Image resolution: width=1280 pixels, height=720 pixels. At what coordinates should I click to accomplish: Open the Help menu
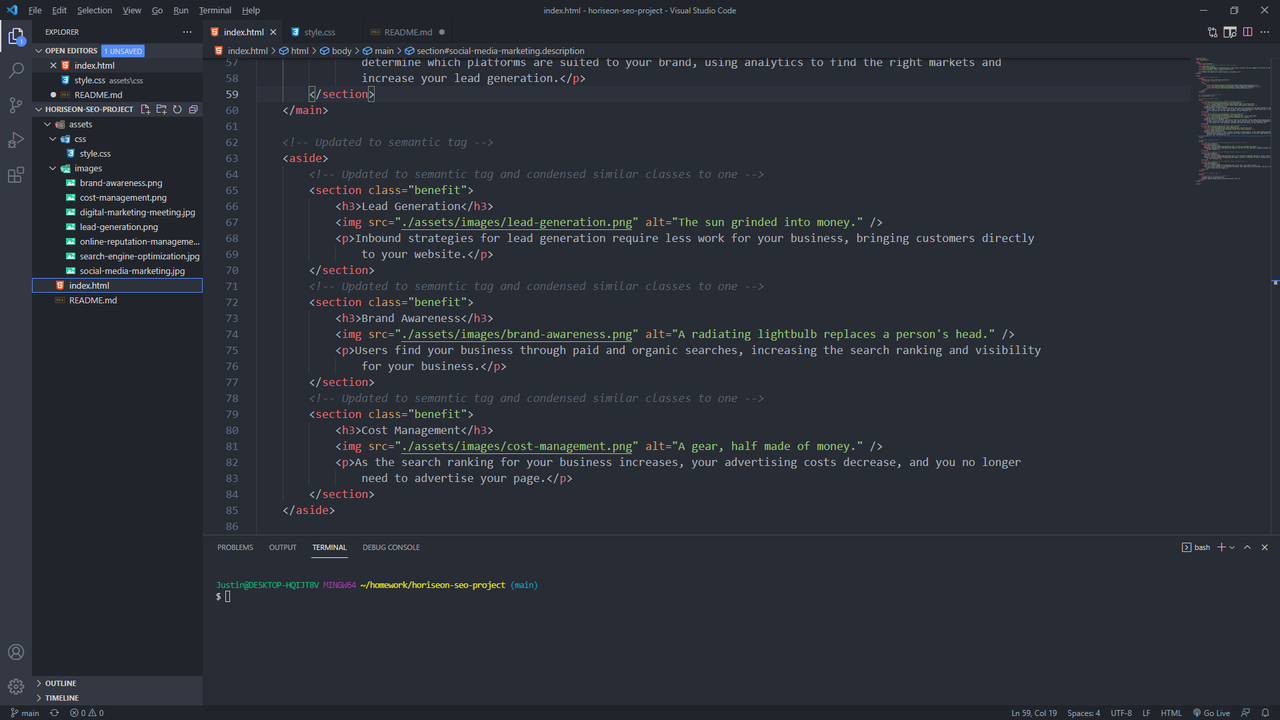[251, 10]
